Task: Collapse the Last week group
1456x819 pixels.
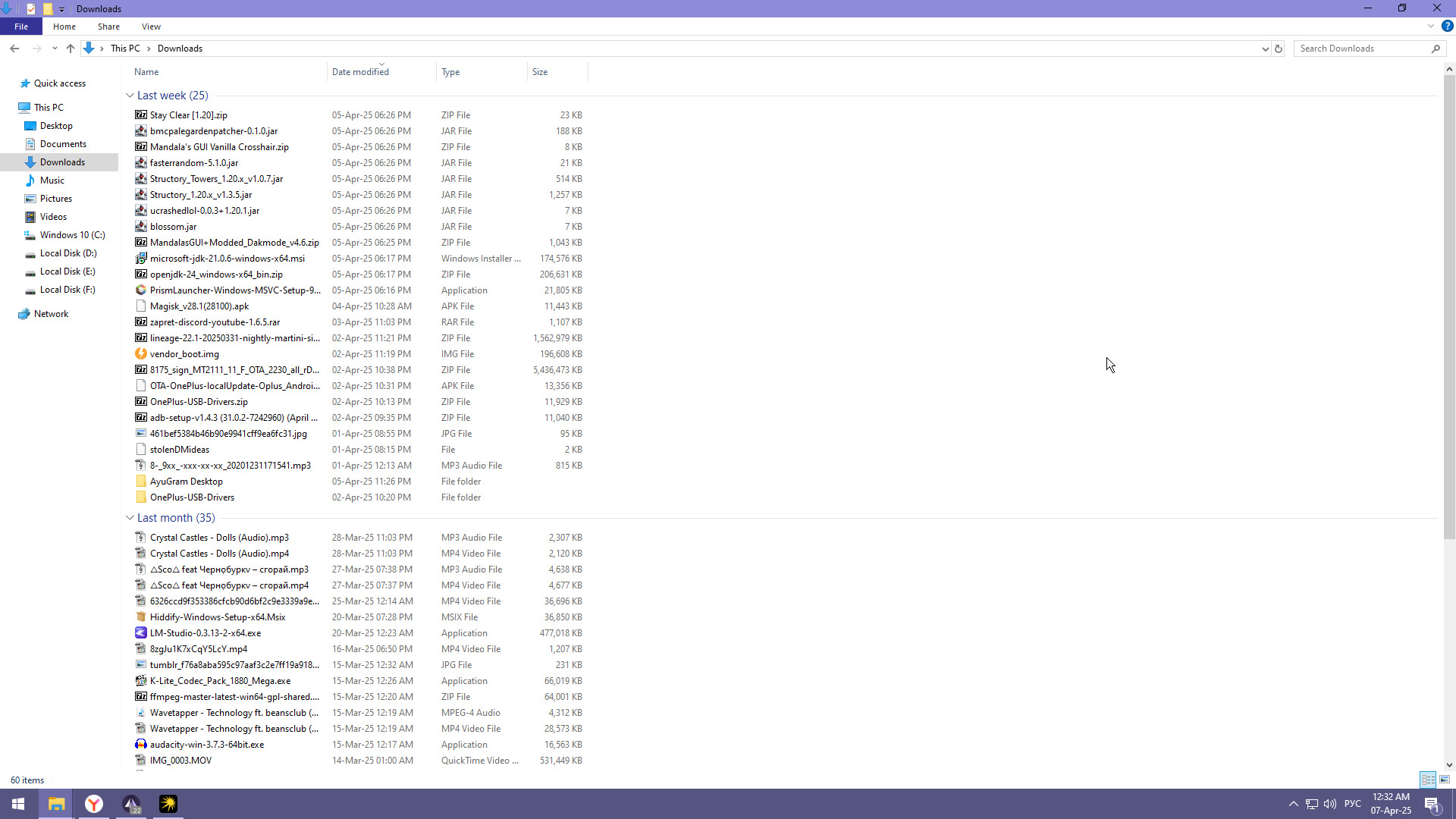Action: [x=130, y=96]
